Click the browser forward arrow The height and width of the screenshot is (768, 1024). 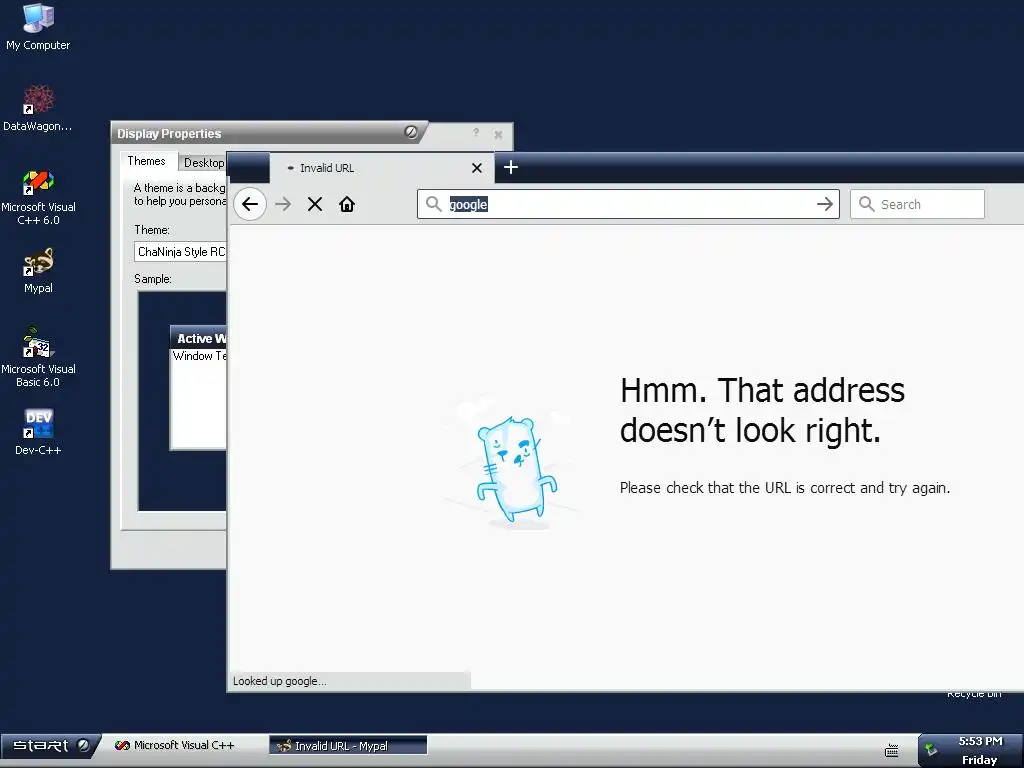click(x=283, y=204)
